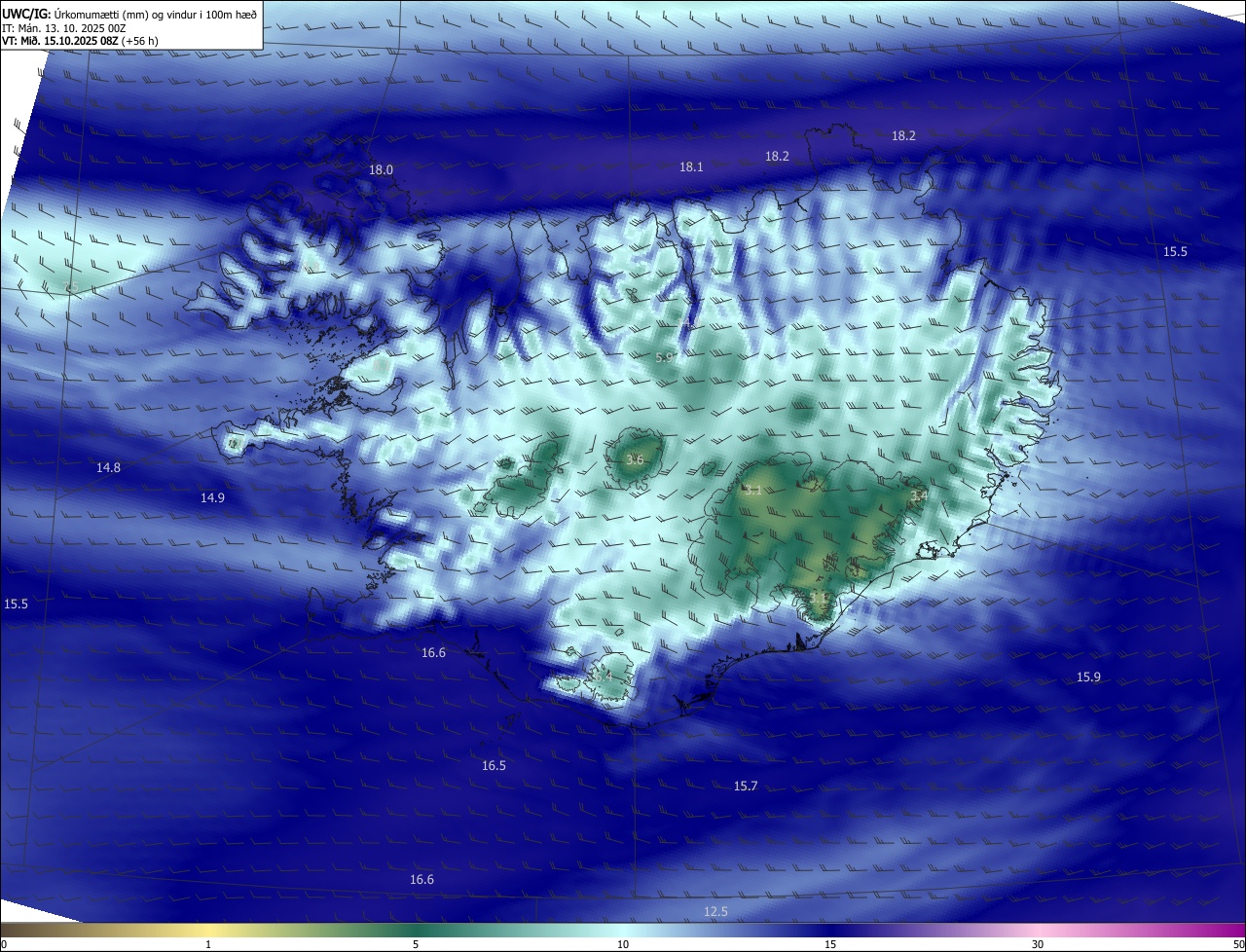1246x952 pixels.
Task: Select the 14.8 value label
Action: pyautogui.click(x=108, y=468)
